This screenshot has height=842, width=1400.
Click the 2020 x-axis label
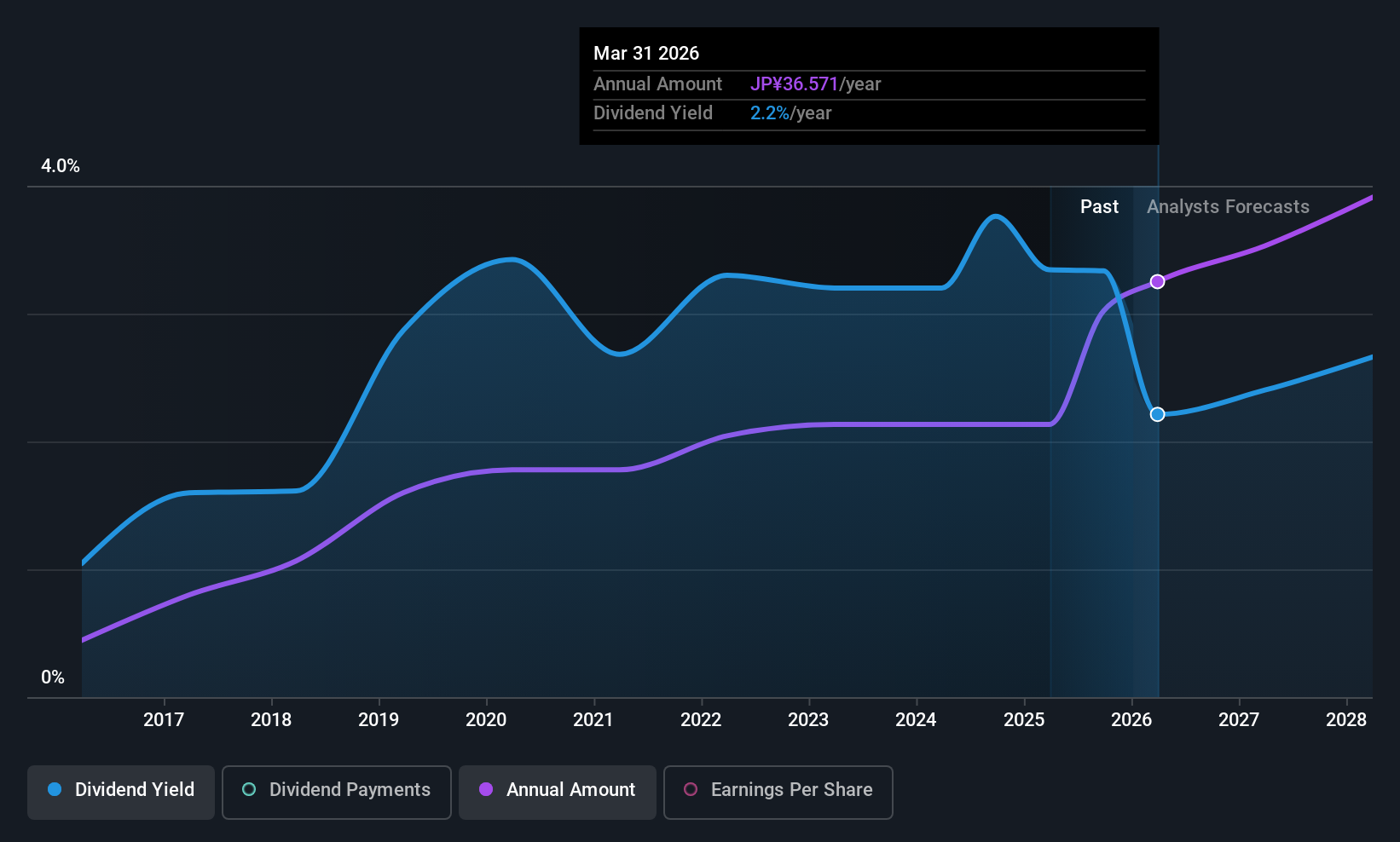click(486, 720)
